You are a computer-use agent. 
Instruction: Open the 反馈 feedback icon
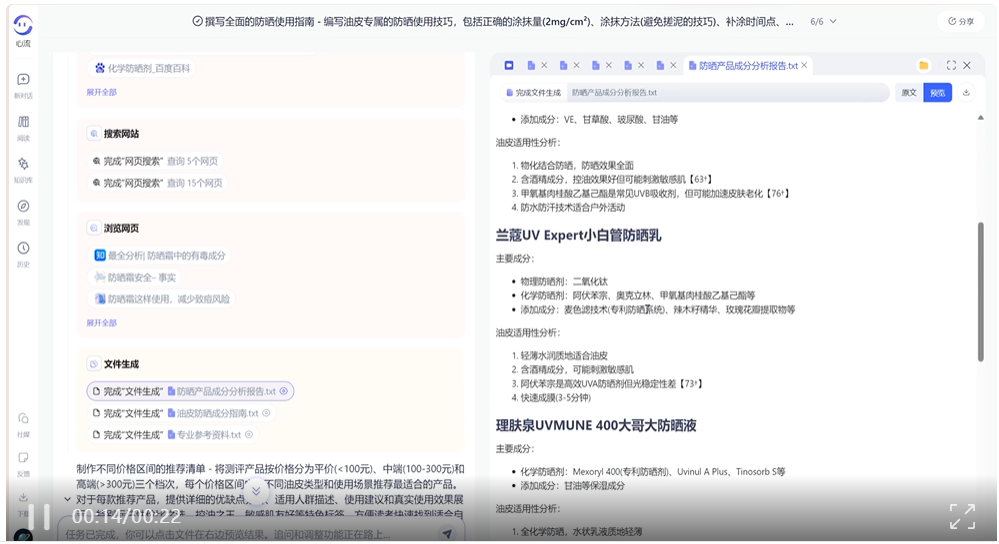23,458
